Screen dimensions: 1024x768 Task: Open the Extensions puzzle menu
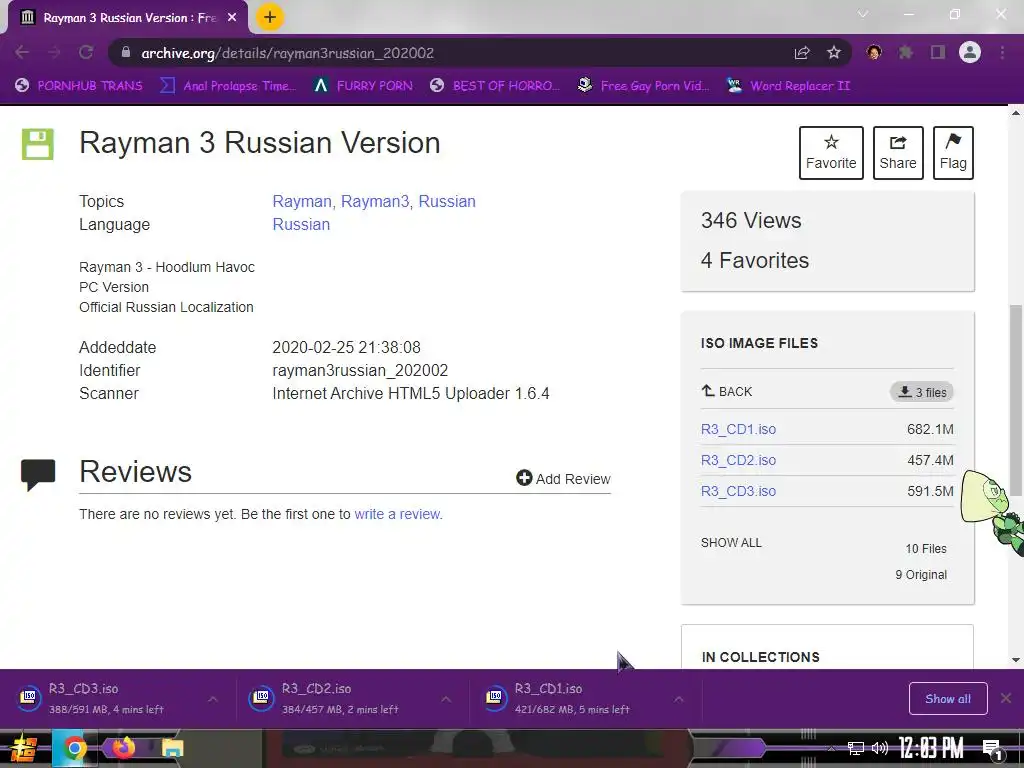pyautogui.click(x=906, y=52)
